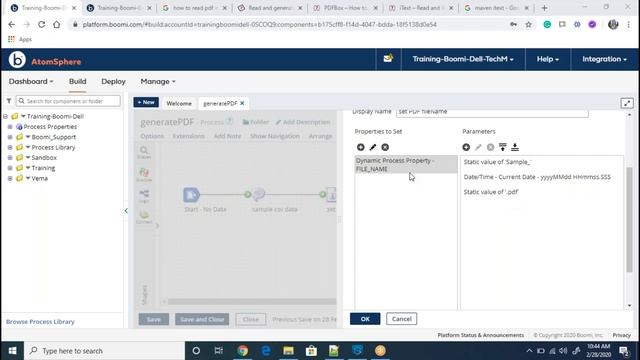Open Chrome Apps shortcut
This screenshot has height=360, width=640.
[x=20, y=39]
